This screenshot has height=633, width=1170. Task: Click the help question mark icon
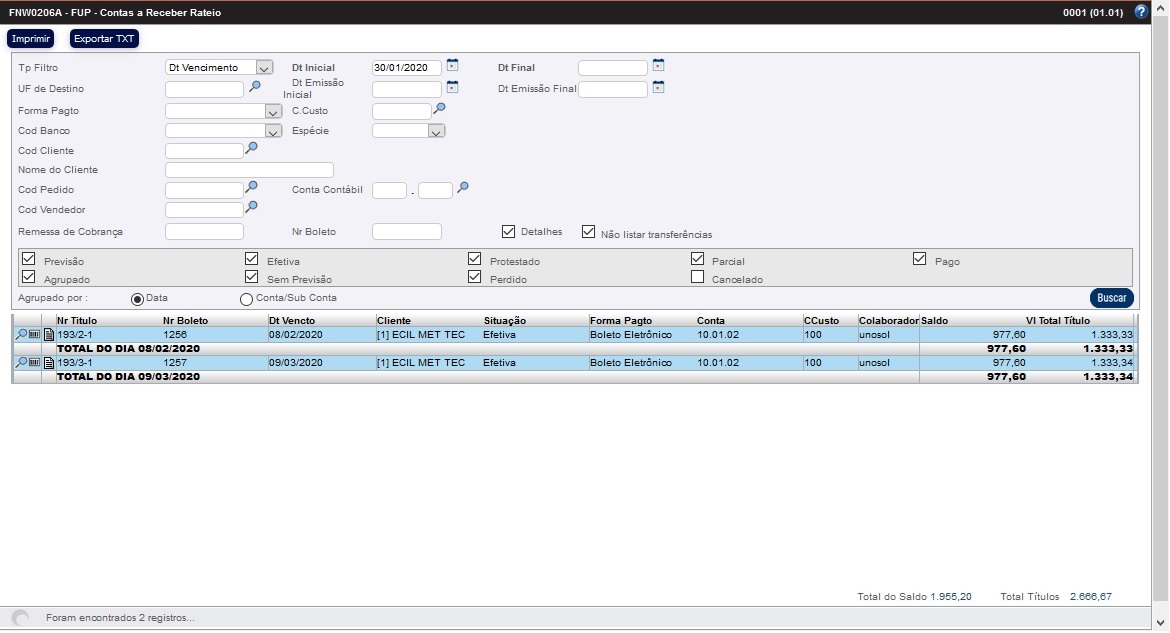[1141, 12]
